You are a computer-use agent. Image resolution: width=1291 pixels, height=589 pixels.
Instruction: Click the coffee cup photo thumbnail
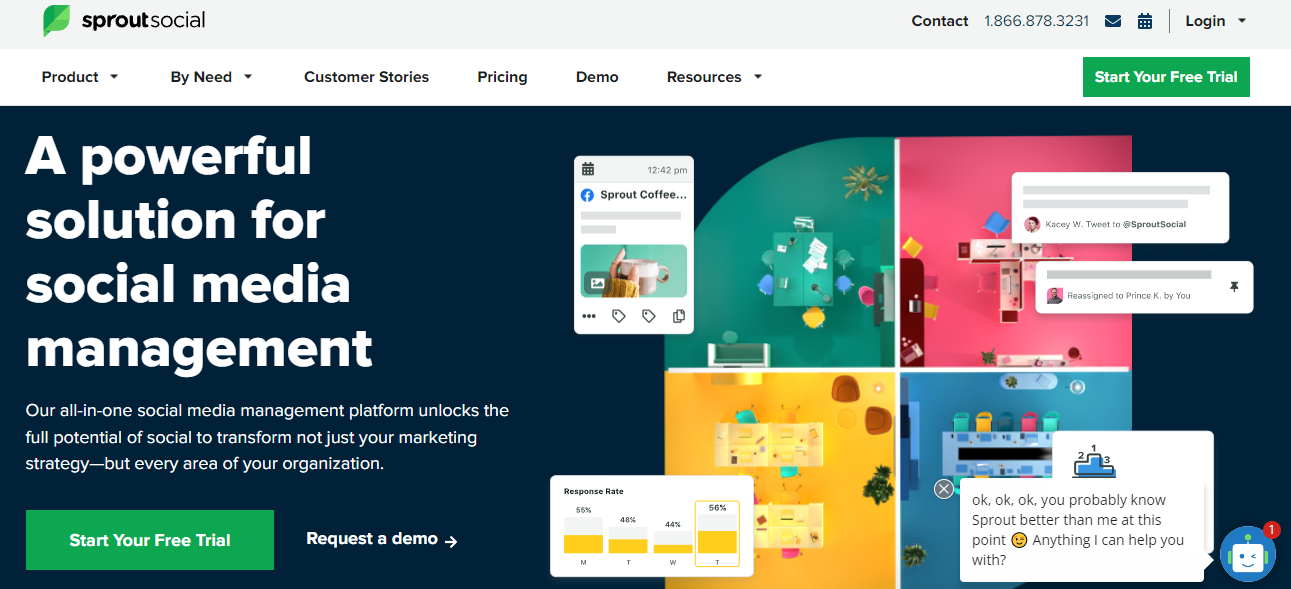coord(634,271)
